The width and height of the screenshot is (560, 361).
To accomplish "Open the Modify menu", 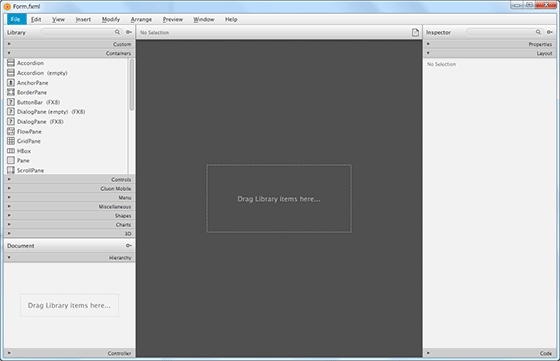I will [x=111, y=19].
